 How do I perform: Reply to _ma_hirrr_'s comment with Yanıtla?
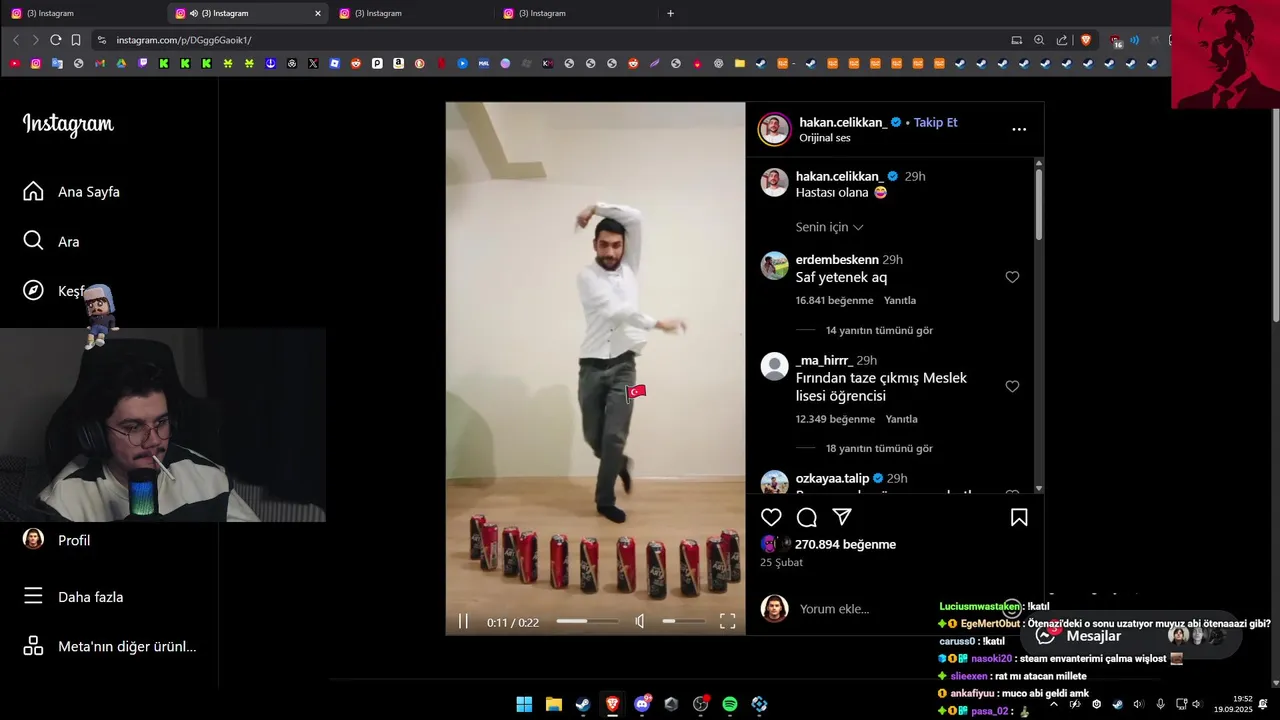point(901,419)
